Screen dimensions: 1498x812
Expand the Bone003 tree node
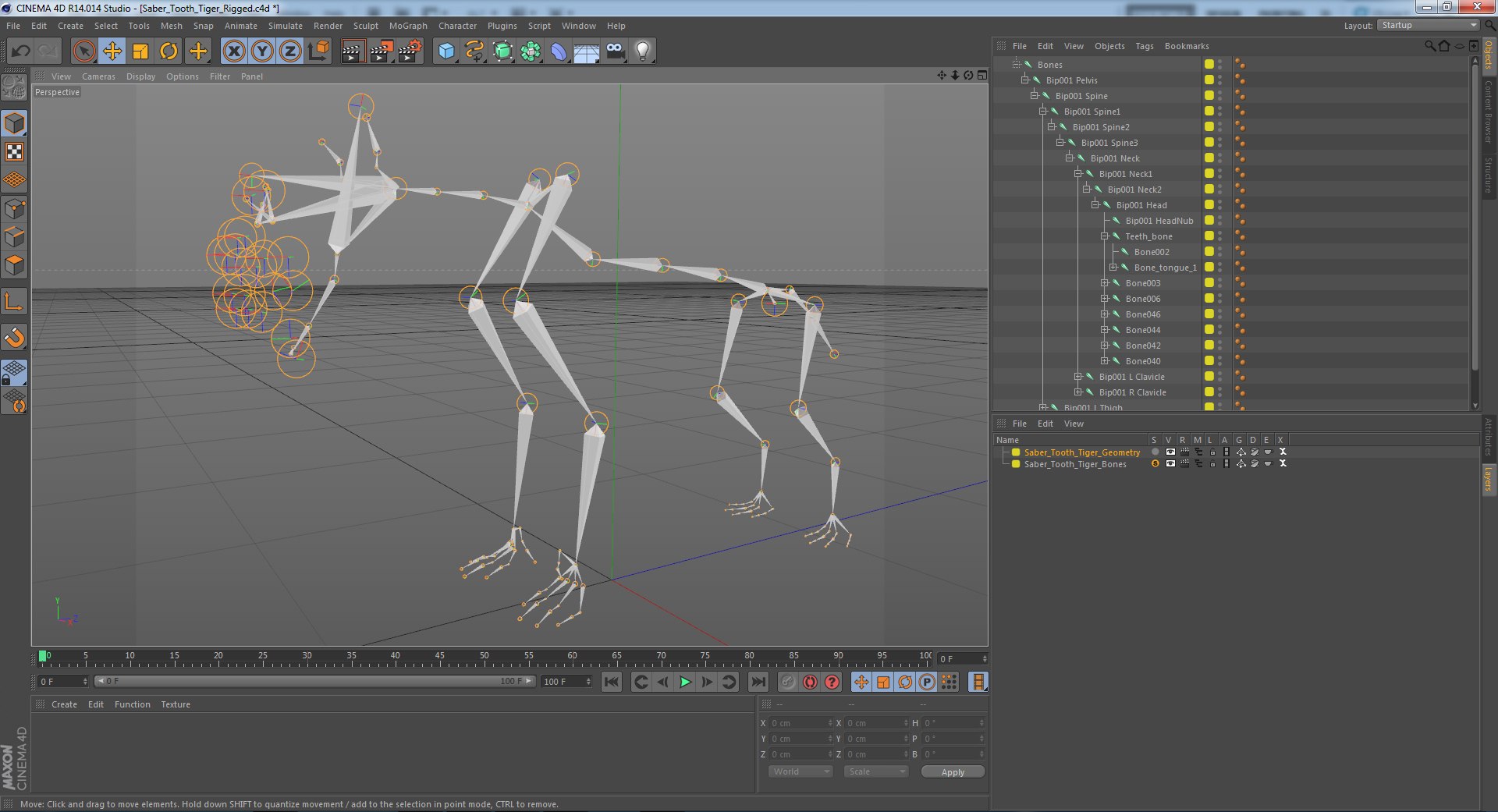(1105, 283)
